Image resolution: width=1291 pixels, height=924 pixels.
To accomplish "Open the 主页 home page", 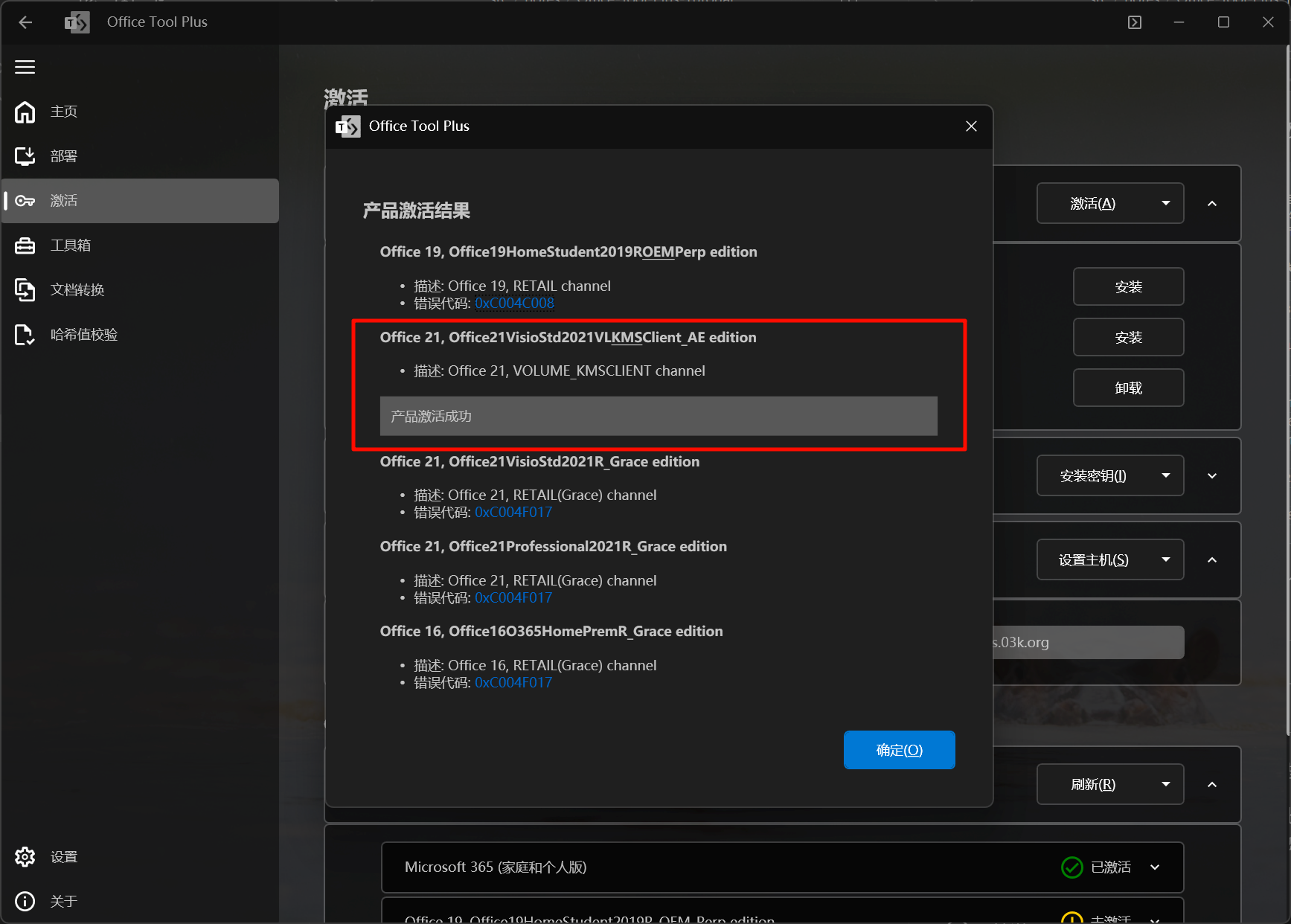I will [64, 112].
